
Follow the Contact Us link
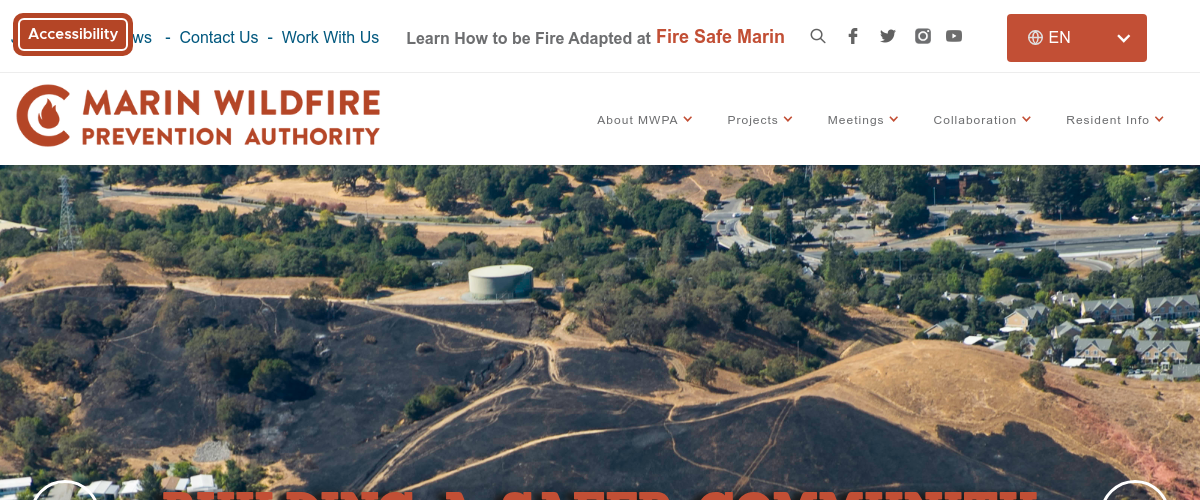(219, 37)
